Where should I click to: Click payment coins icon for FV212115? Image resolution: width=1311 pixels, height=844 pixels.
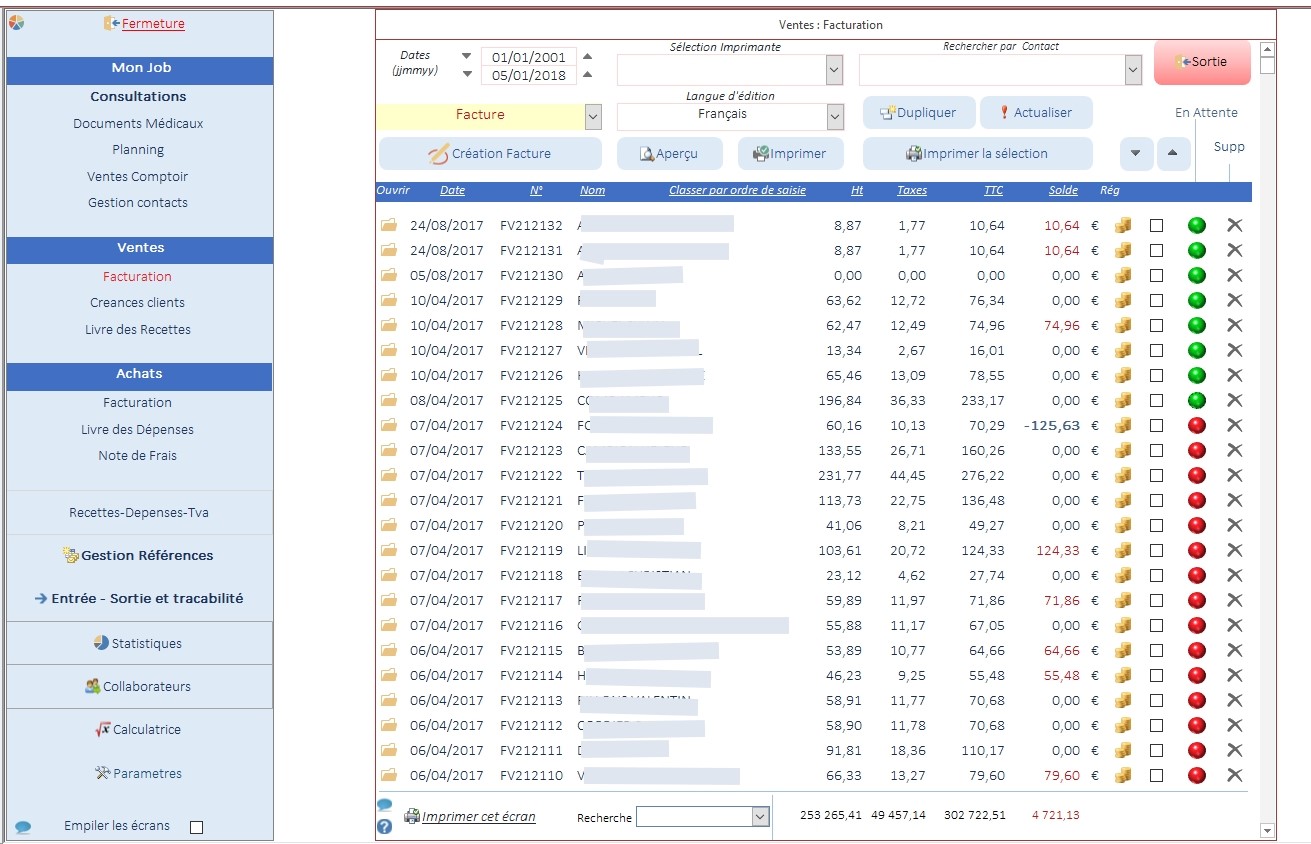[1123, 650]
